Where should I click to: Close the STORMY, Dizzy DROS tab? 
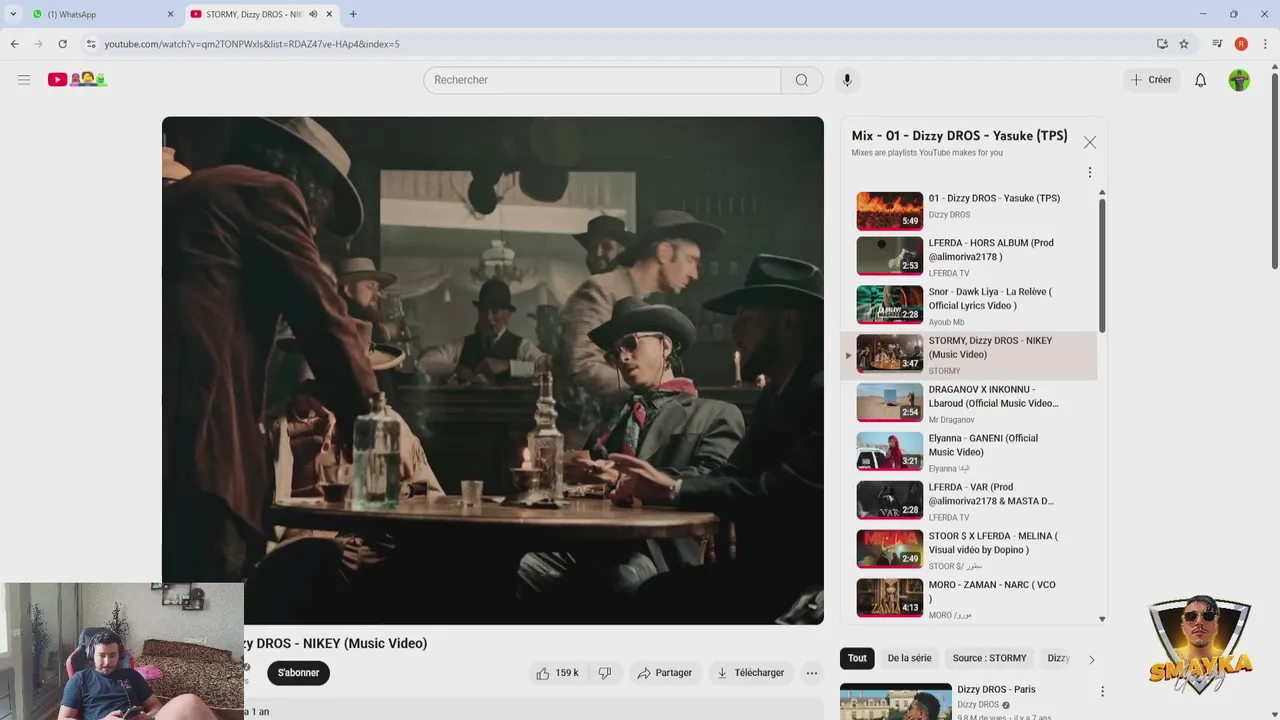(x=329, y=14)
